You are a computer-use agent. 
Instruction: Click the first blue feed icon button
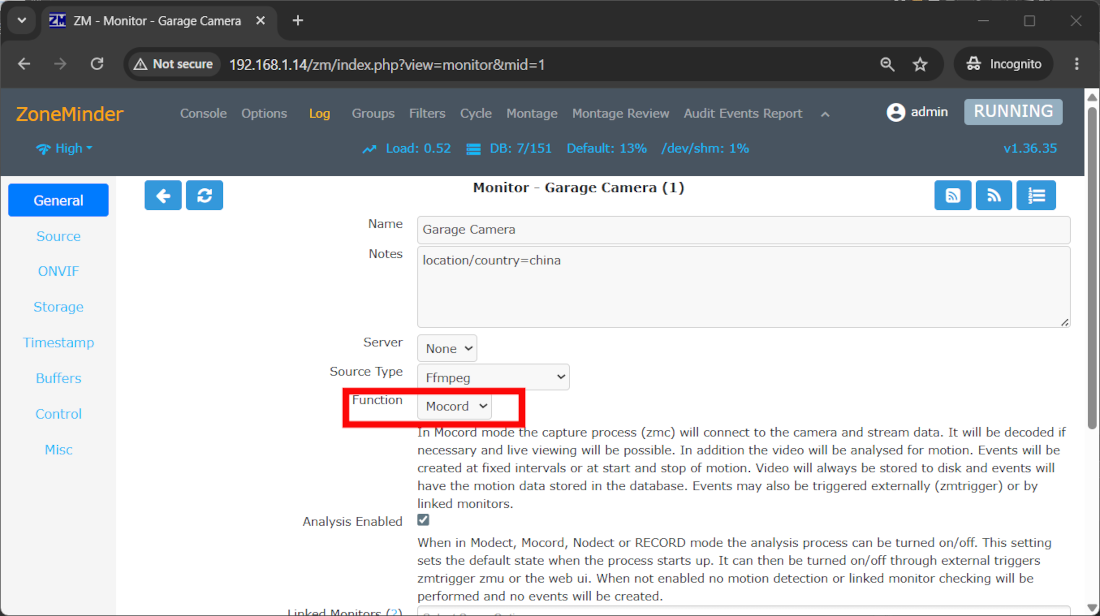953,196
